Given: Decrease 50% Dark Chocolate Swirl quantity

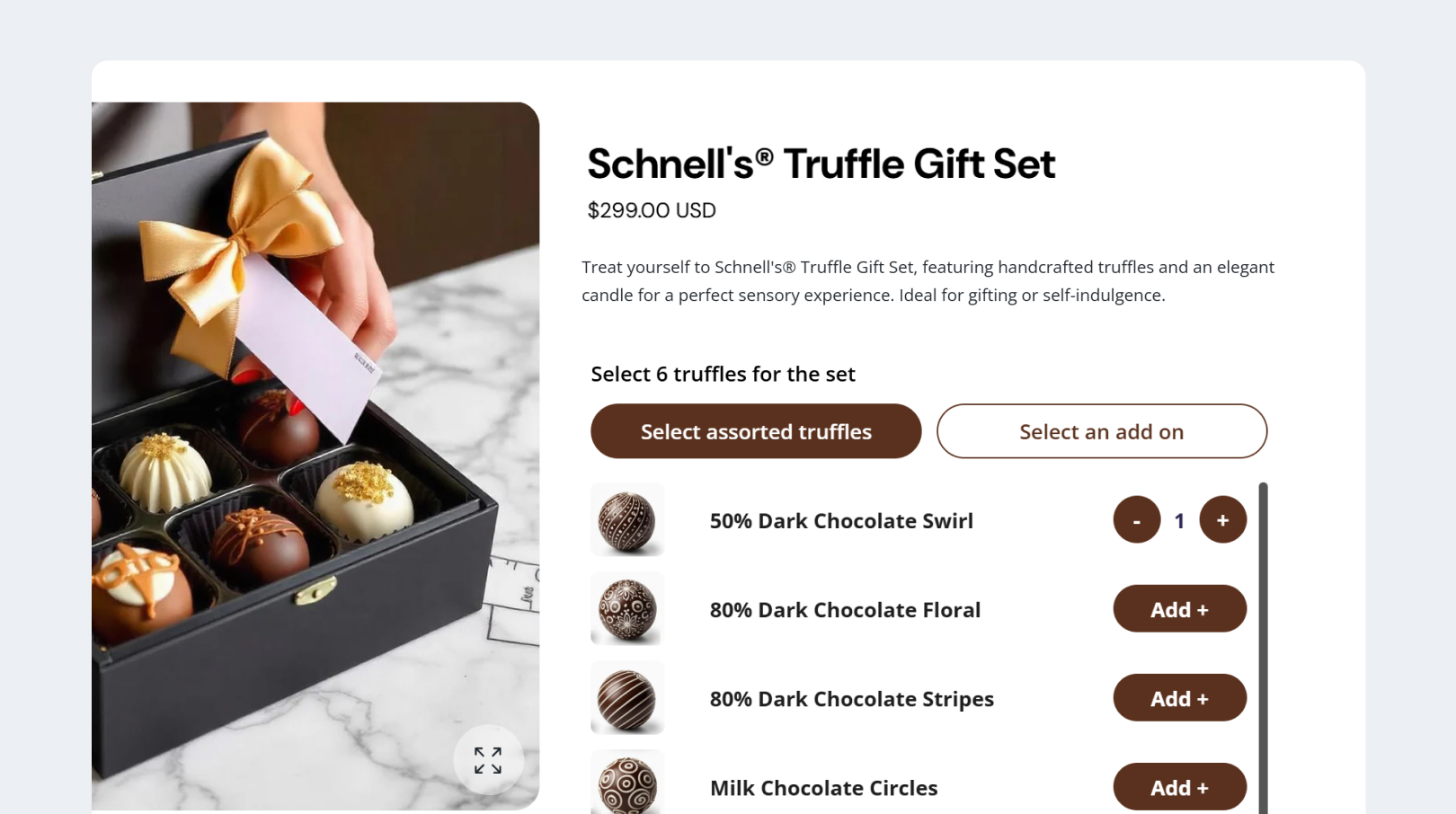Looking at the screenshot, I should coord(1136,519).
